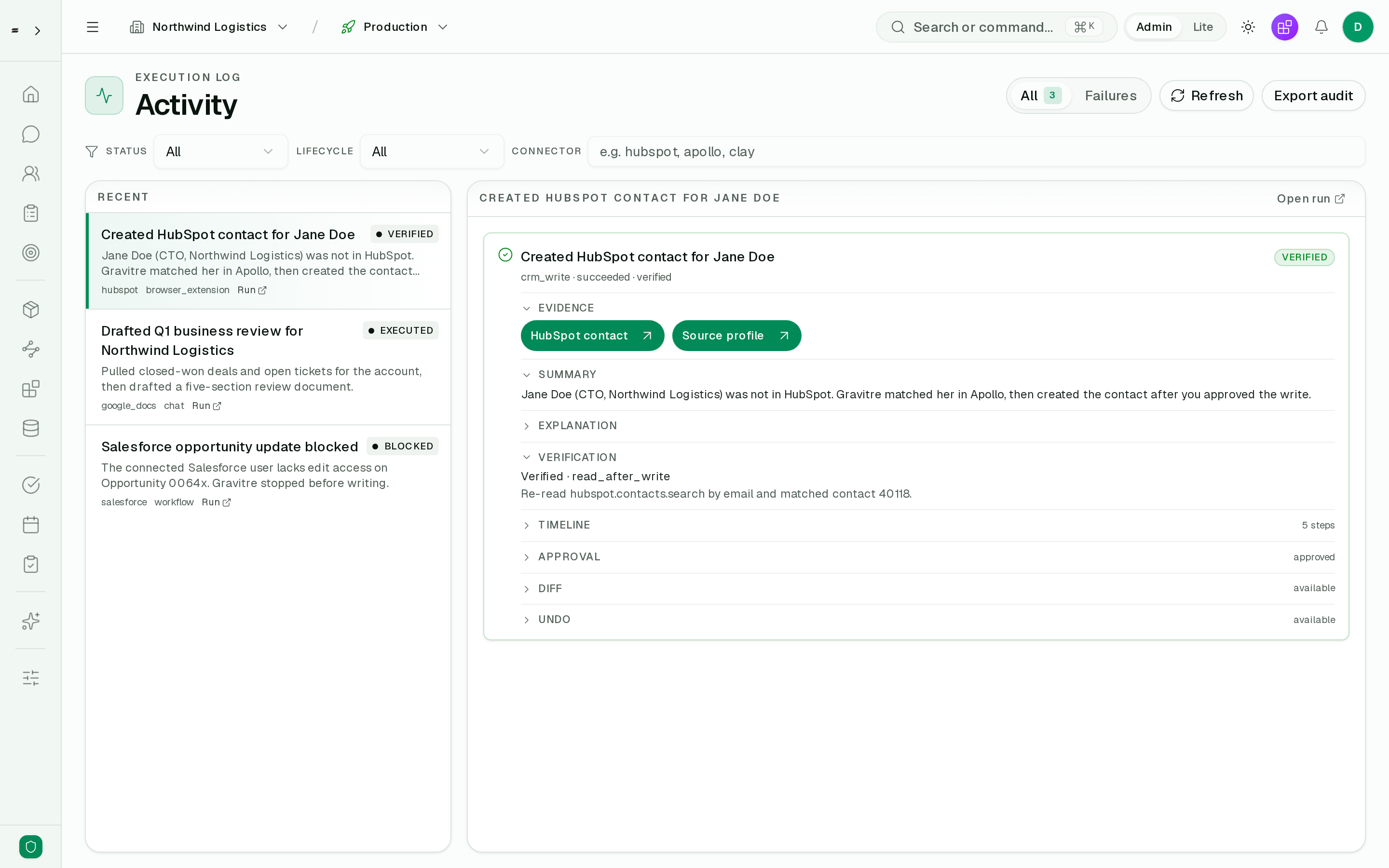
Task: Open notifications bell
Action: coord(1321,27)
